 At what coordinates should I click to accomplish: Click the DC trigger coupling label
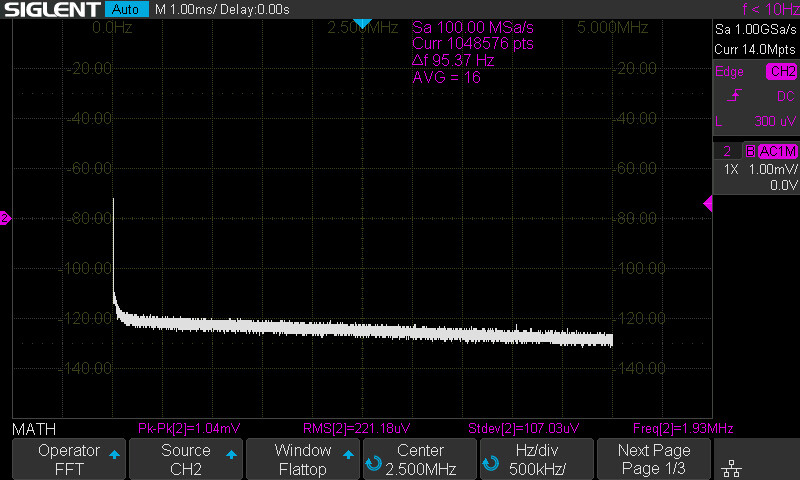tap(786, 96)
